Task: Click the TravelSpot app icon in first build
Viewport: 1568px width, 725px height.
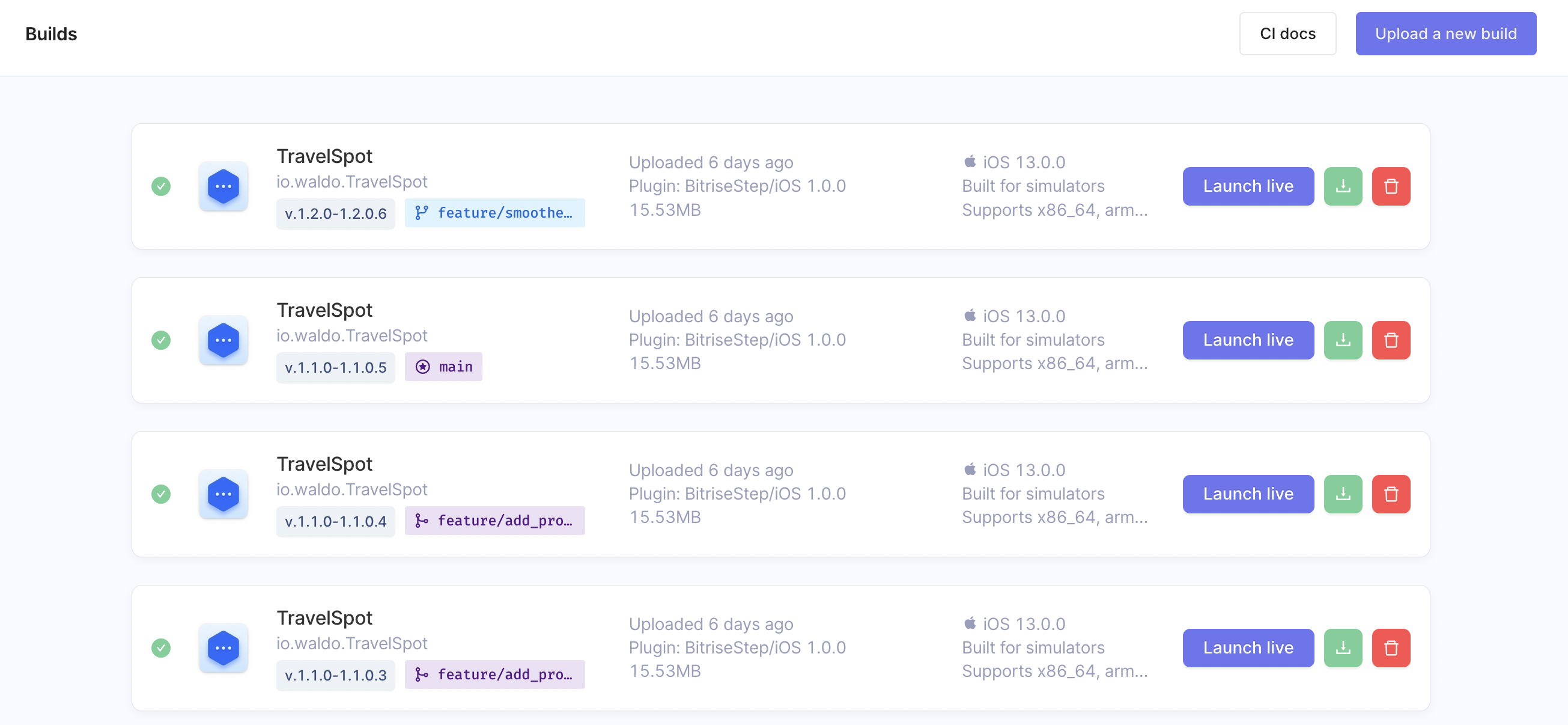Action: point(223,186)
